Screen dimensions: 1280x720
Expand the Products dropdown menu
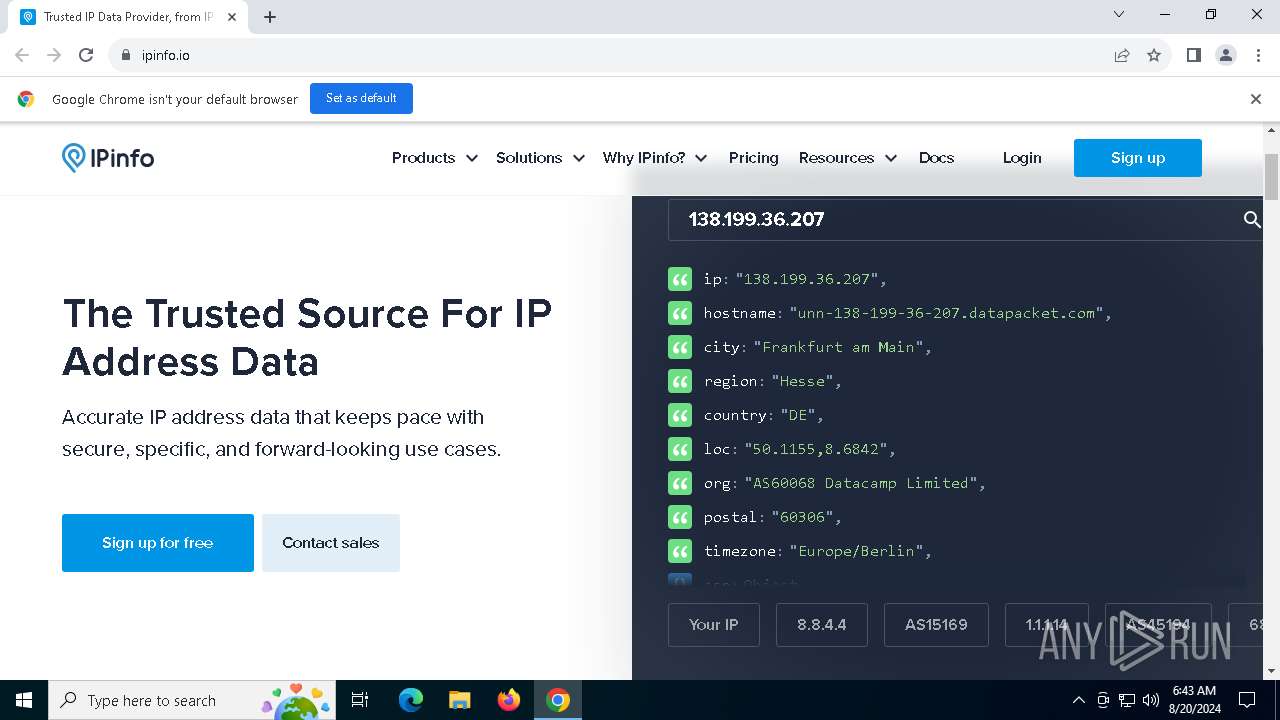pyautogui.click(x=435, y=158)
